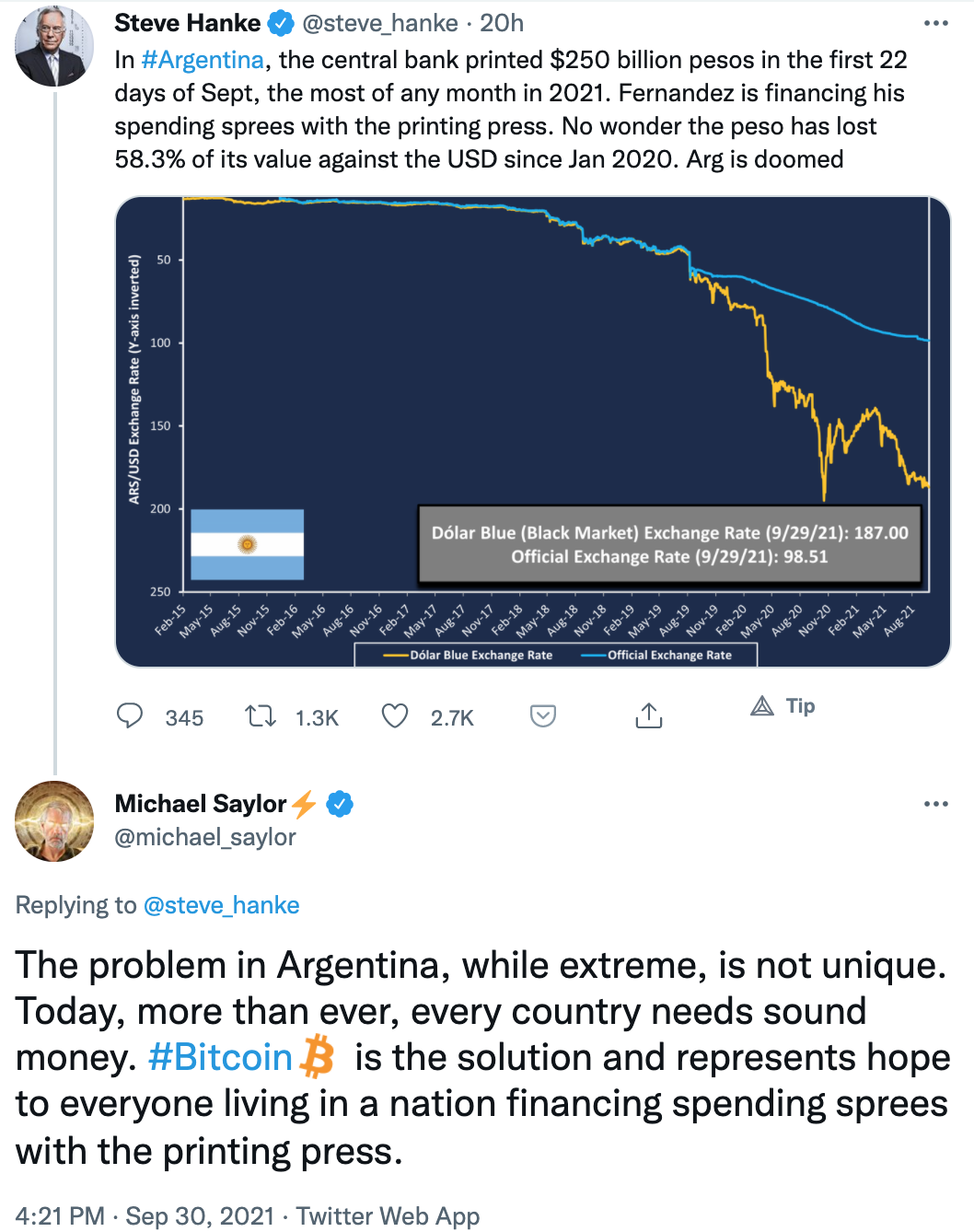The width and height of the screenshot is (974, 1232).
Task: Click the Michael Saylor display name
Action: click(201, 804)
